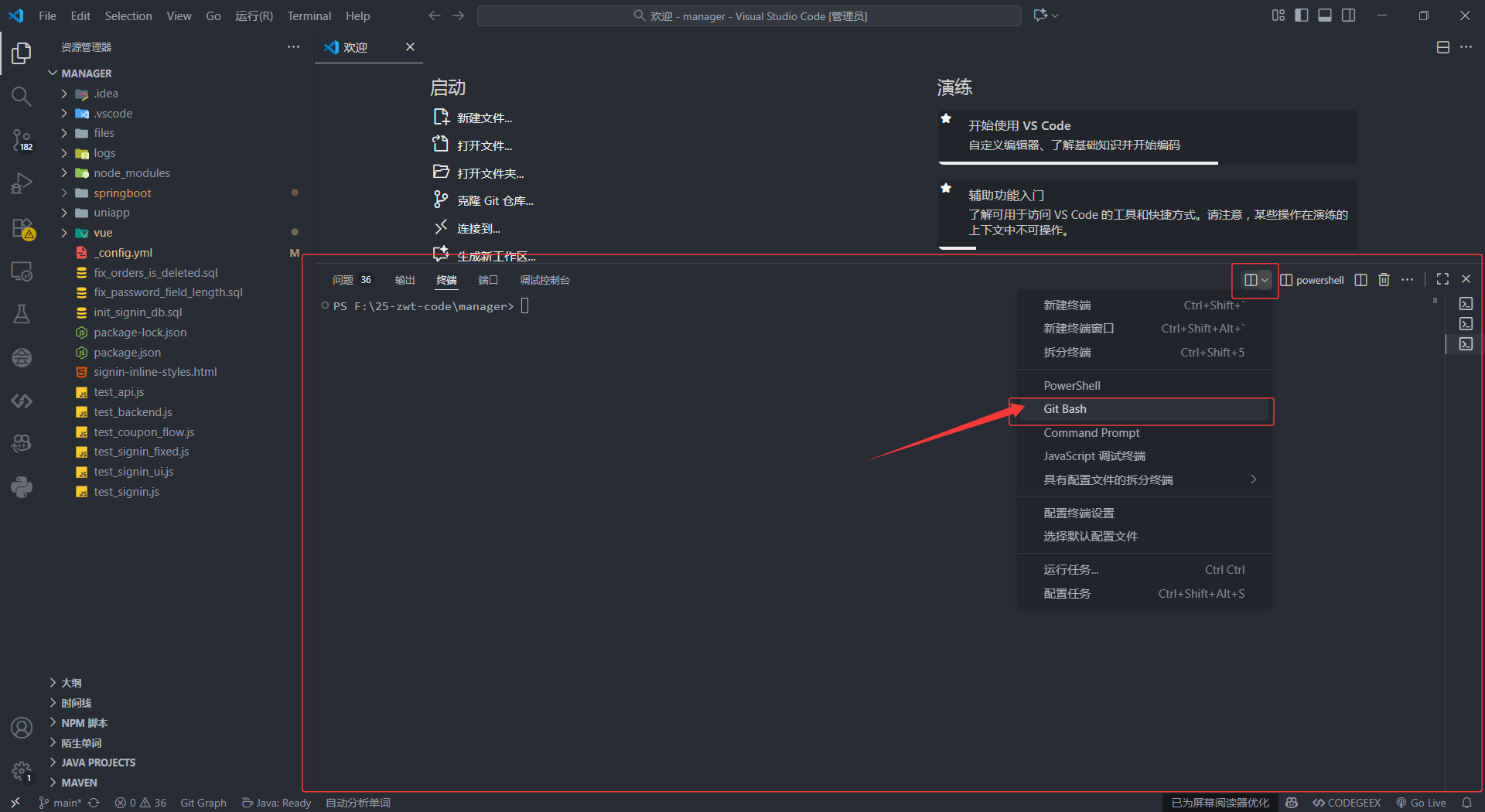Click the 克隆 Git 仓库... link
1485x812 pixels.
click(x=495, y=201)
